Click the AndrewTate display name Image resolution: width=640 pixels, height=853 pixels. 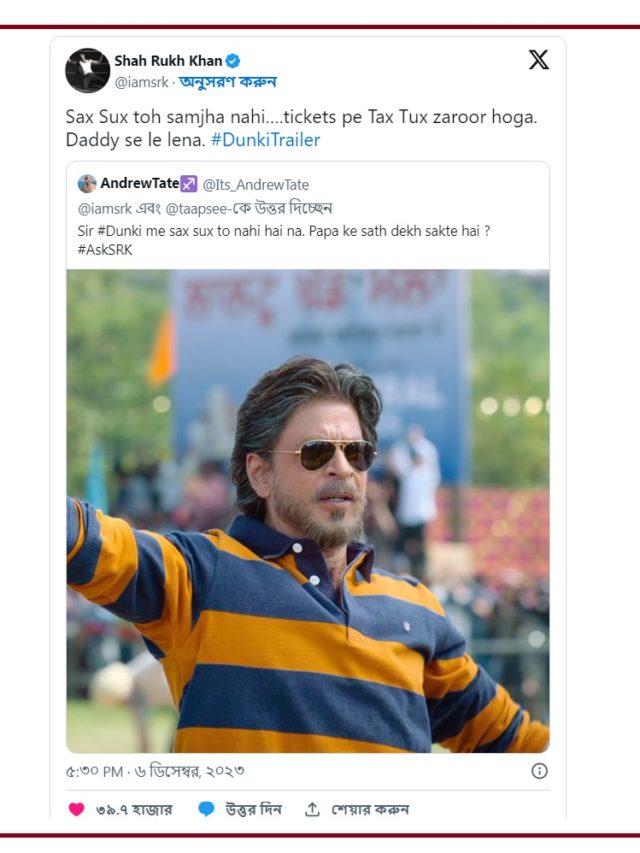[x=140, y=184]
